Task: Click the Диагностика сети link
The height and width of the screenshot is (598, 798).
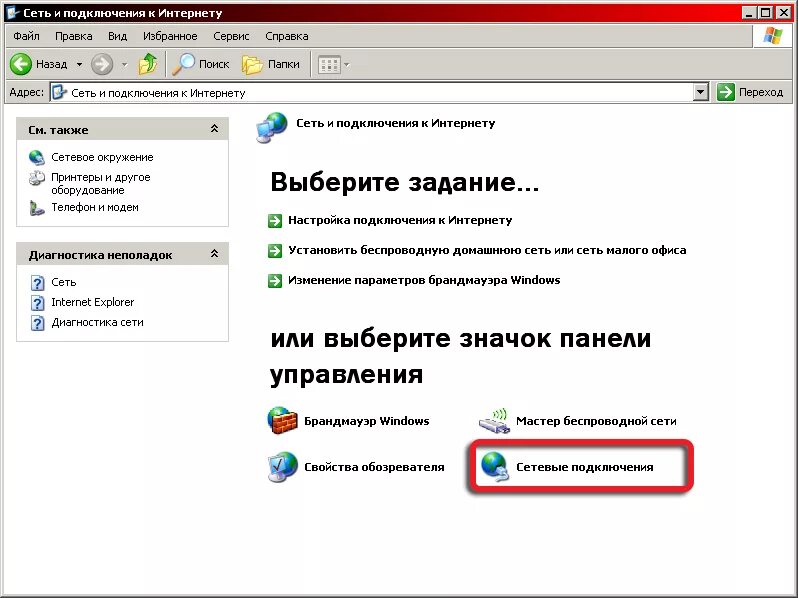Action: coord(97,322)
